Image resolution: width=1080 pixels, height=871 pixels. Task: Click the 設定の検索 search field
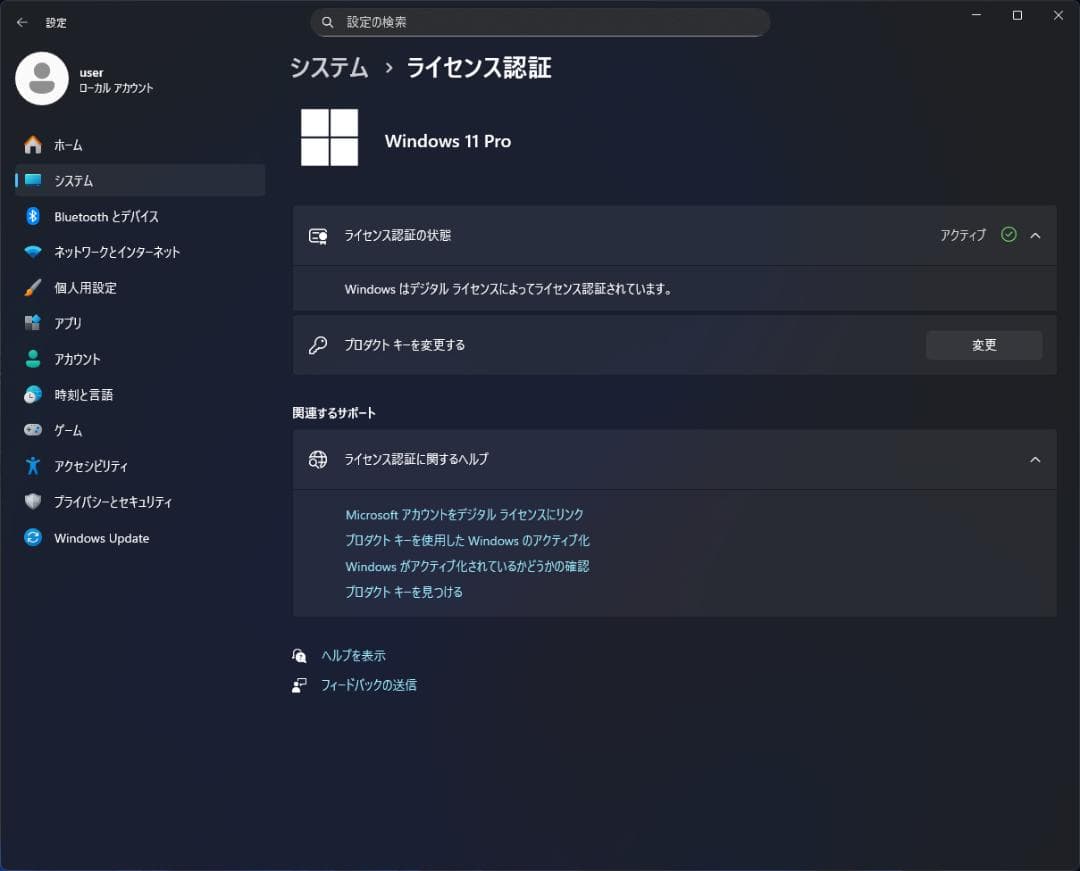pos(540,22)
